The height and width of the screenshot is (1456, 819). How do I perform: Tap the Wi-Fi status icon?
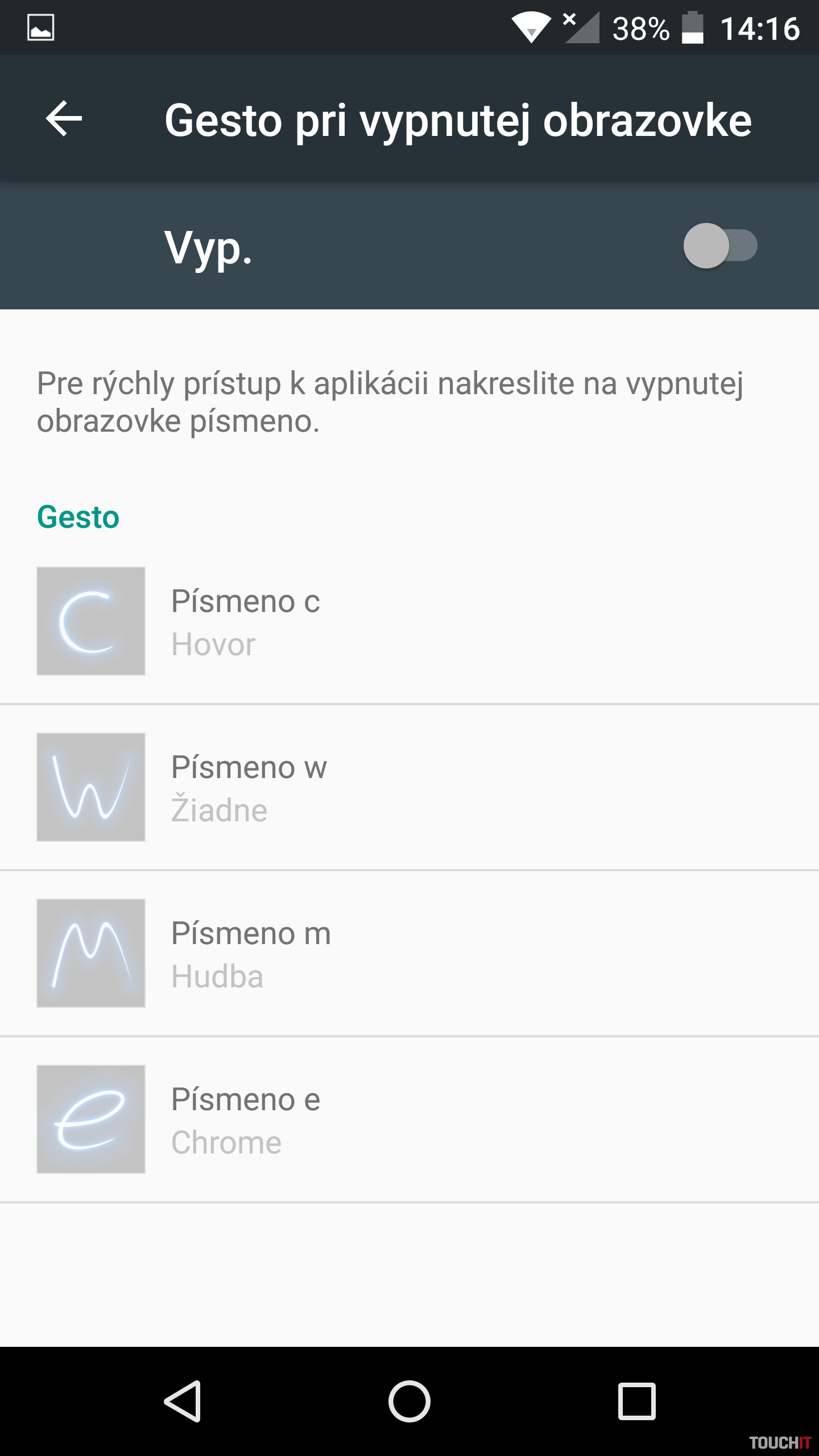pyautogui.click(x=531, y=27)
